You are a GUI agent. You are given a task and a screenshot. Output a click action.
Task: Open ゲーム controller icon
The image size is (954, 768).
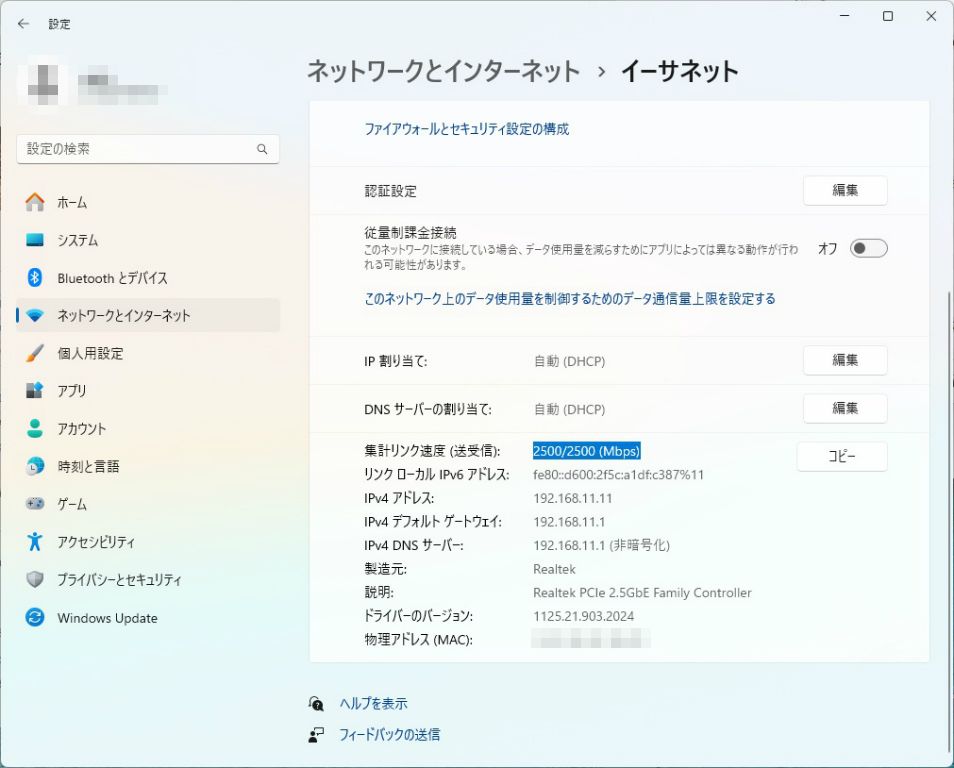(x=35, y=504)
